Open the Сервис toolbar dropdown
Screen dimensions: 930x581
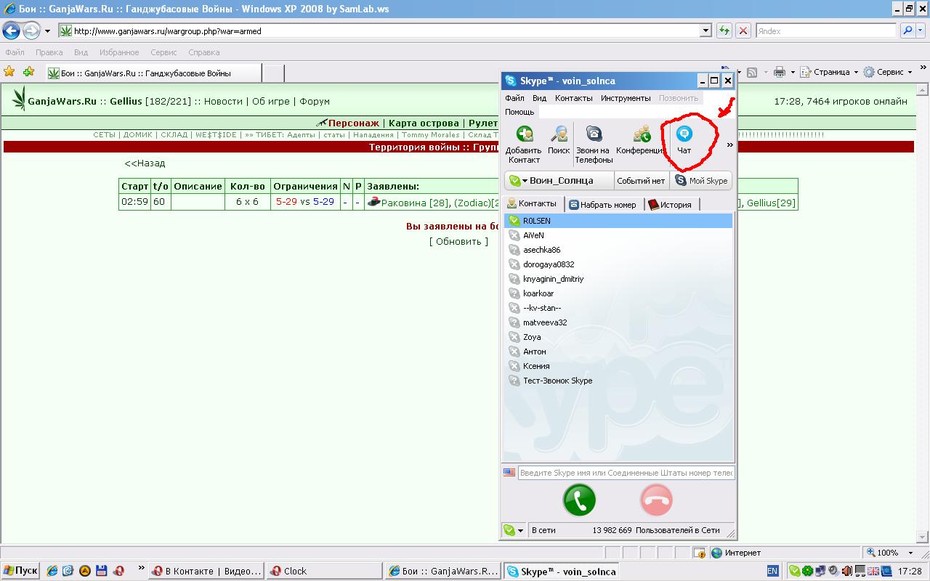tap(888, 72)
